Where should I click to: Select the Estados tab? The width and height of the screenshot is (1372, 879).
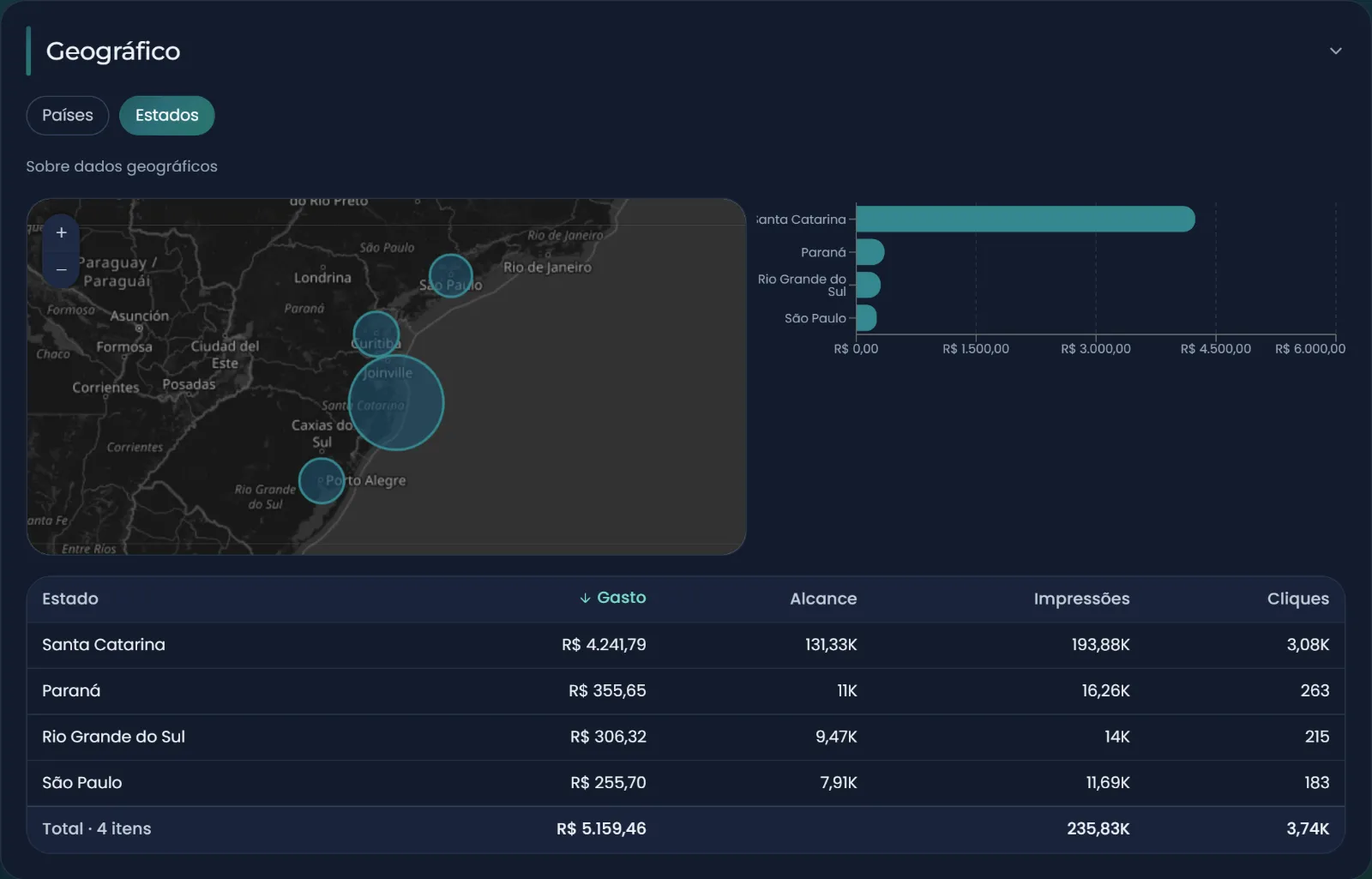pos(166,115)
